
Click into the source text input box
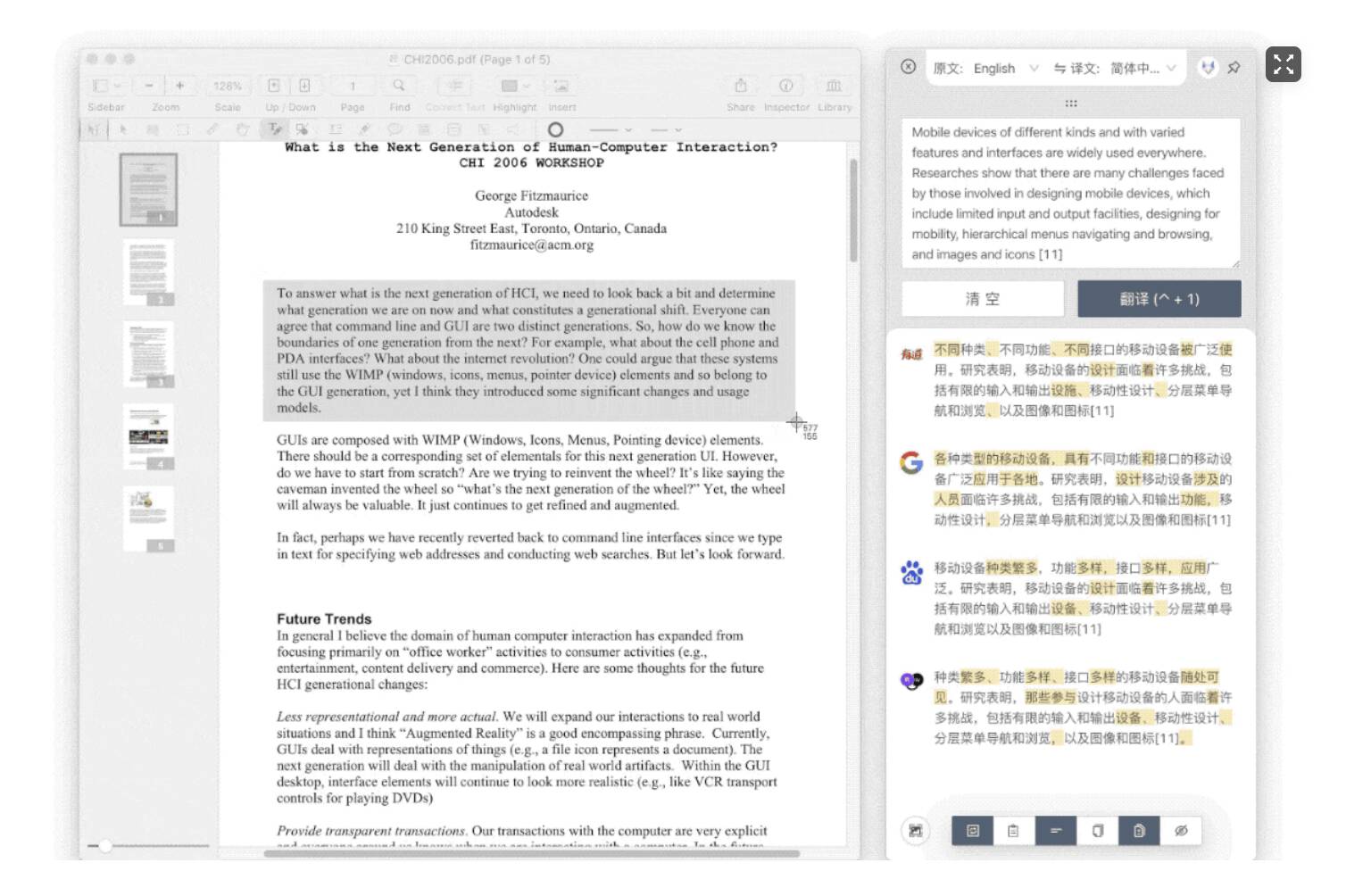(1071, 193)
